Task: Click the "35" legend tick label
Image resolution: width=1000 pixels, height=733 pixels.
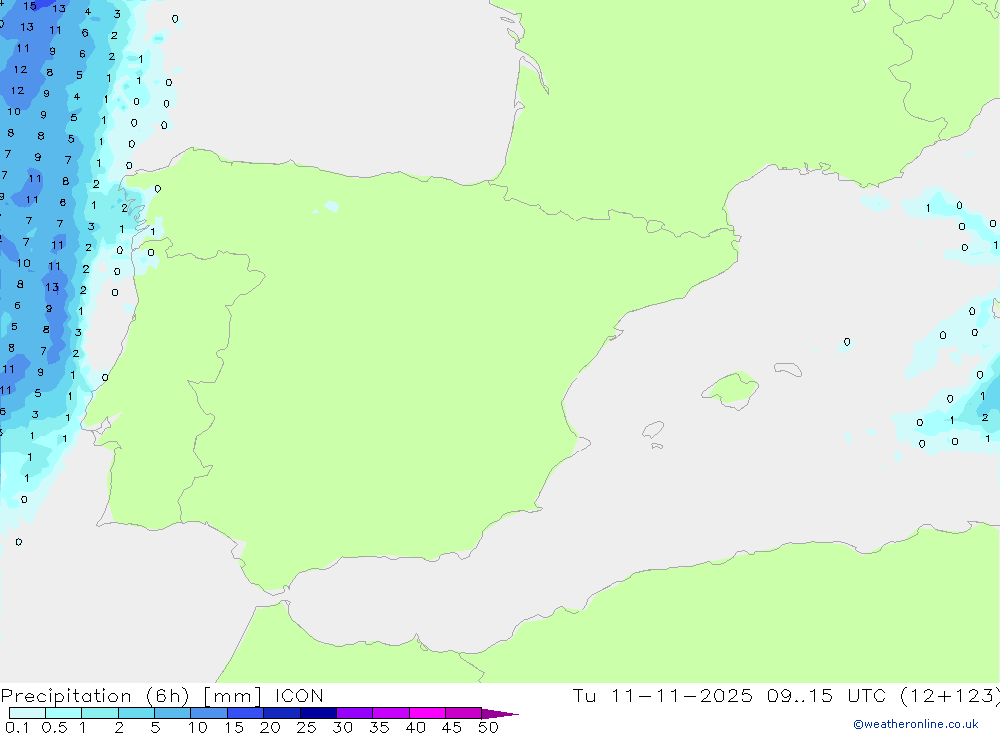Action: click(379, 727)
